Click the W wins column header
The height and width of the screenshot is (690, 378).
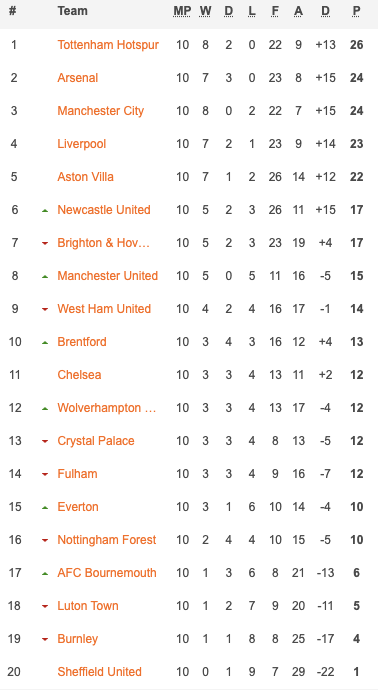pyautogui.click(x=205, y=11)
